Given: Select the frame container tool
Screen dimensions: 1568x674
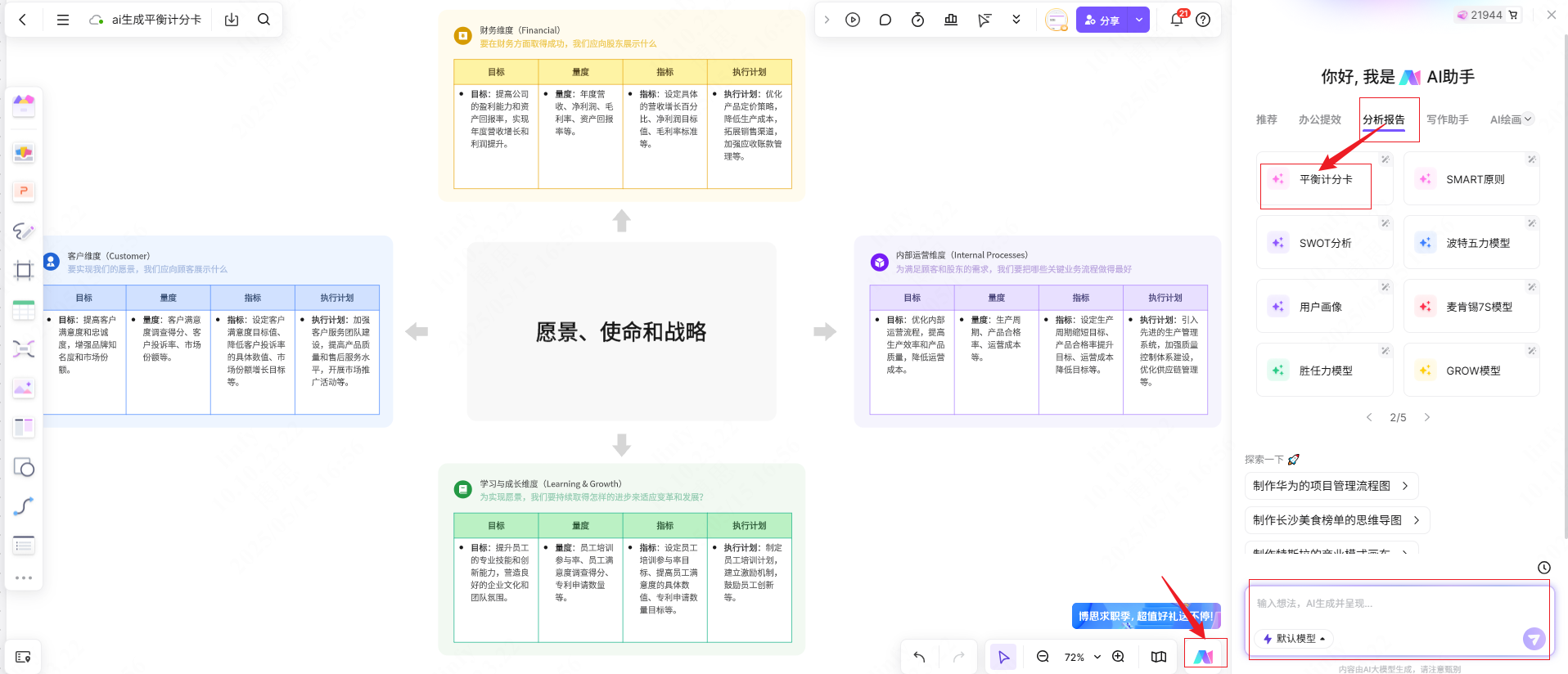Looking at the screenshot, I should click(24, 271).
